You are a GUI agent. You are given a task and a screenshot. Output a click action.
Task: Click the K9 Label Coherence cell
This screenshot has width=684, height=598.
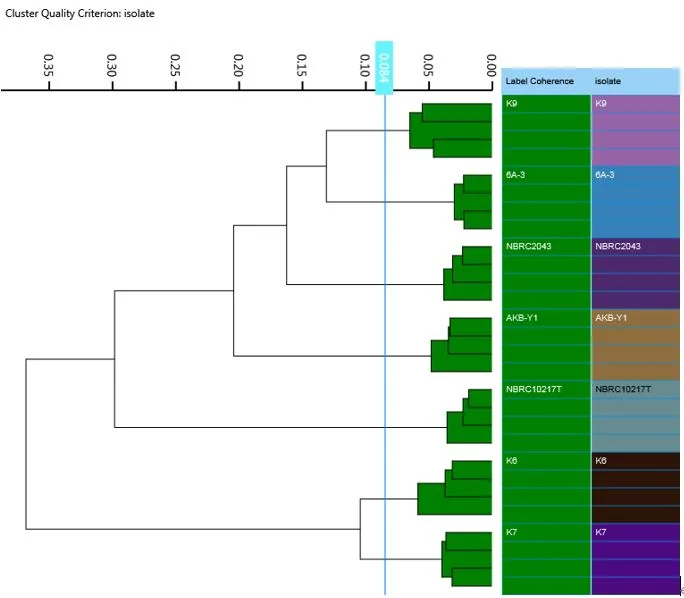546,130
